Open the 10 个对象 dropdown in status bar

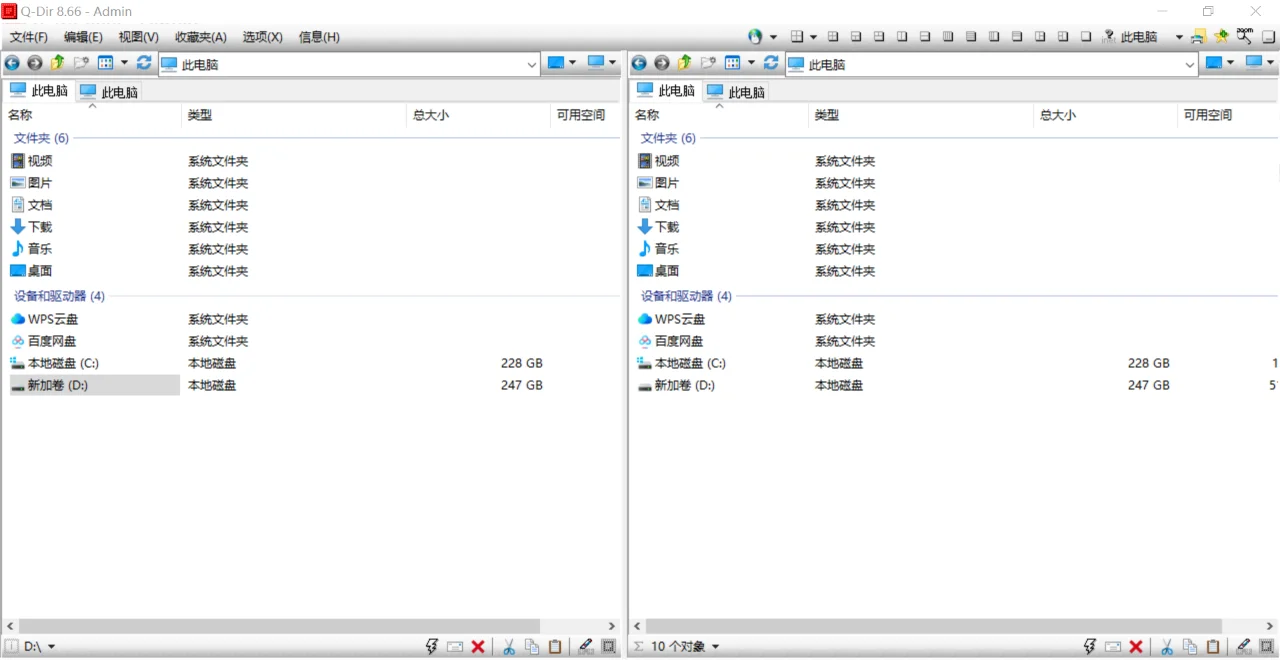pos(715,647)
